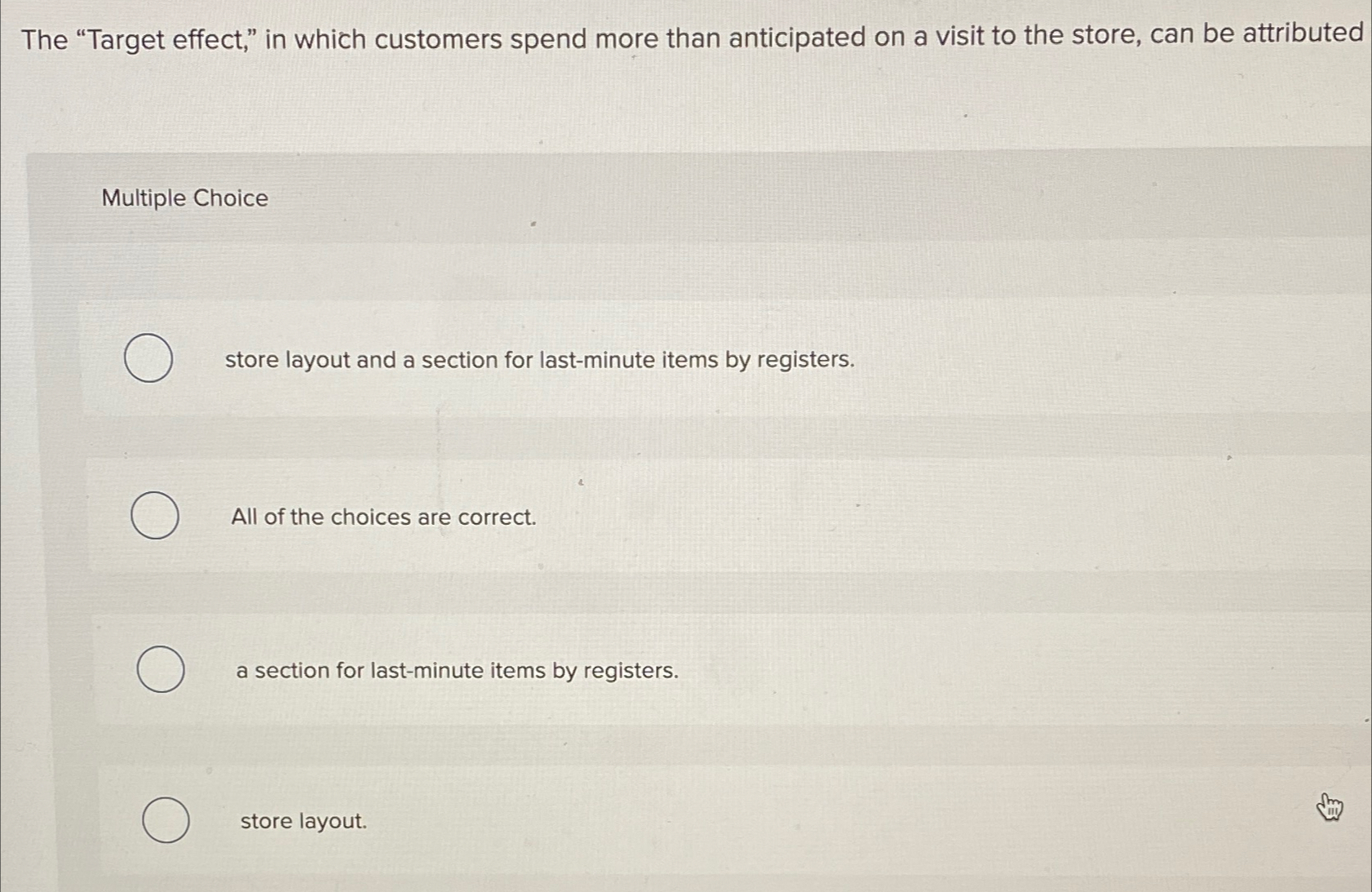
Task: Select the radio button for 'All of the choices are correct'
Action: 157,517
